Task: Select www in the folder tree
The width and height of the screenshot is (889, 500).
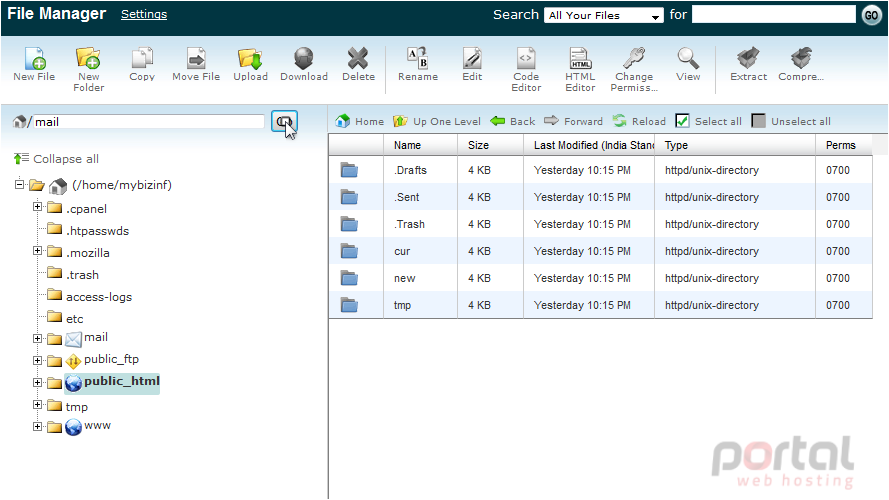Action: [97, 425]
